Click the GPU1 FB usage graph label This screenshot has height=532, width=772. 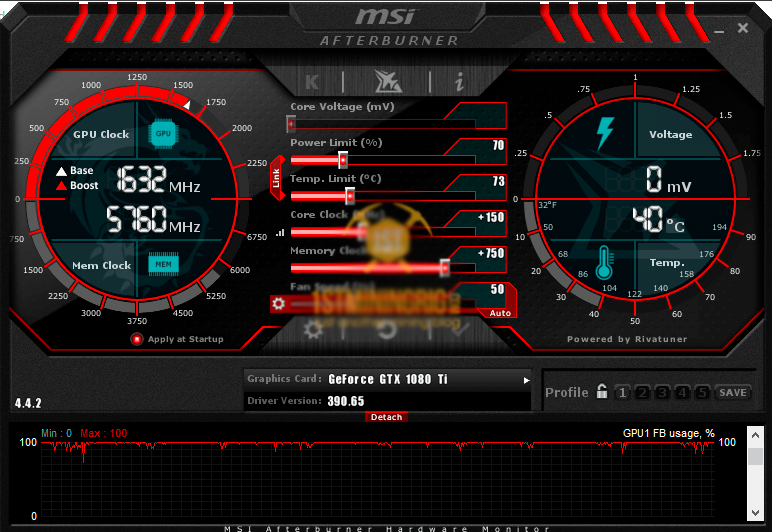668,433
